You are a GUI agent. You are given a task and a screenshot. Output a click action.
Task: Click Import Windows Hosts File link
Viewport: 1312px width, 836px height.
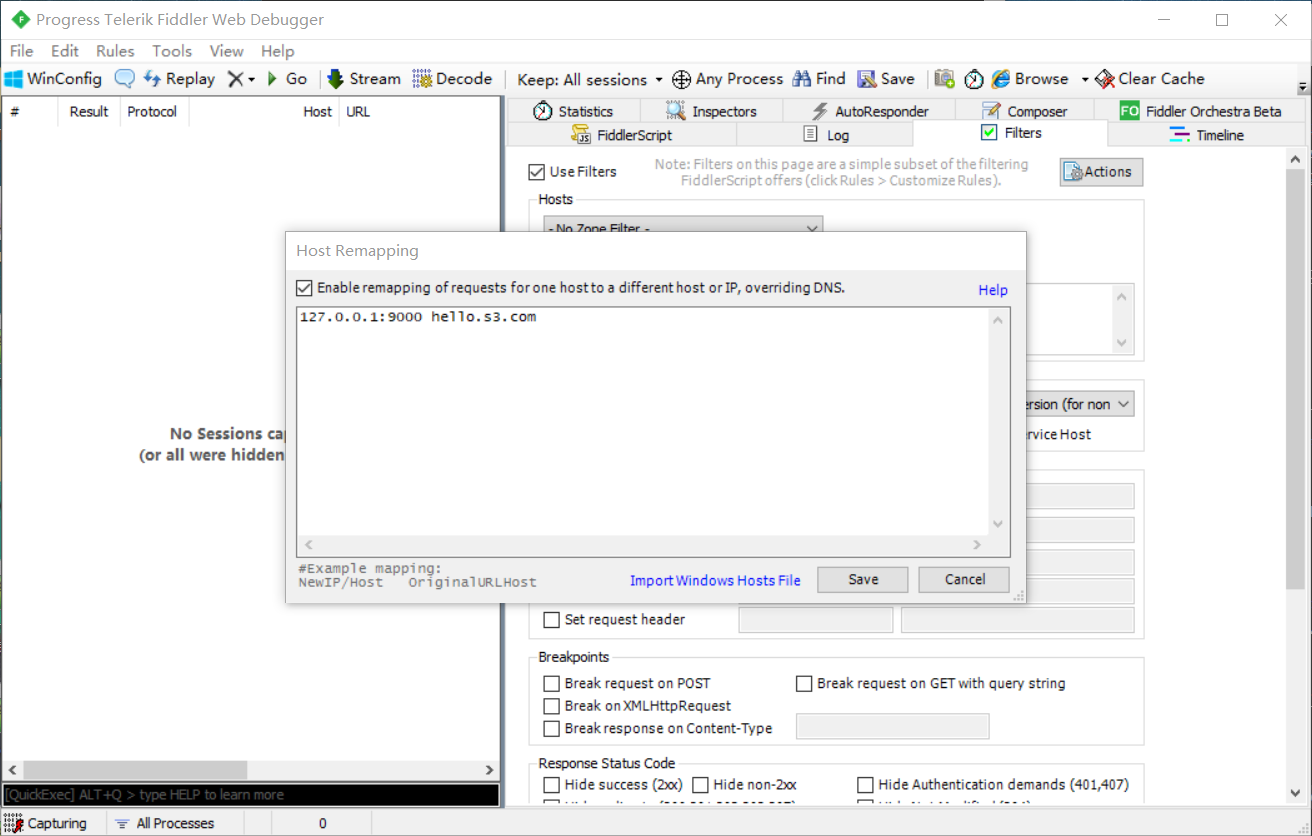pyautogui.click(x=715, y=581)
